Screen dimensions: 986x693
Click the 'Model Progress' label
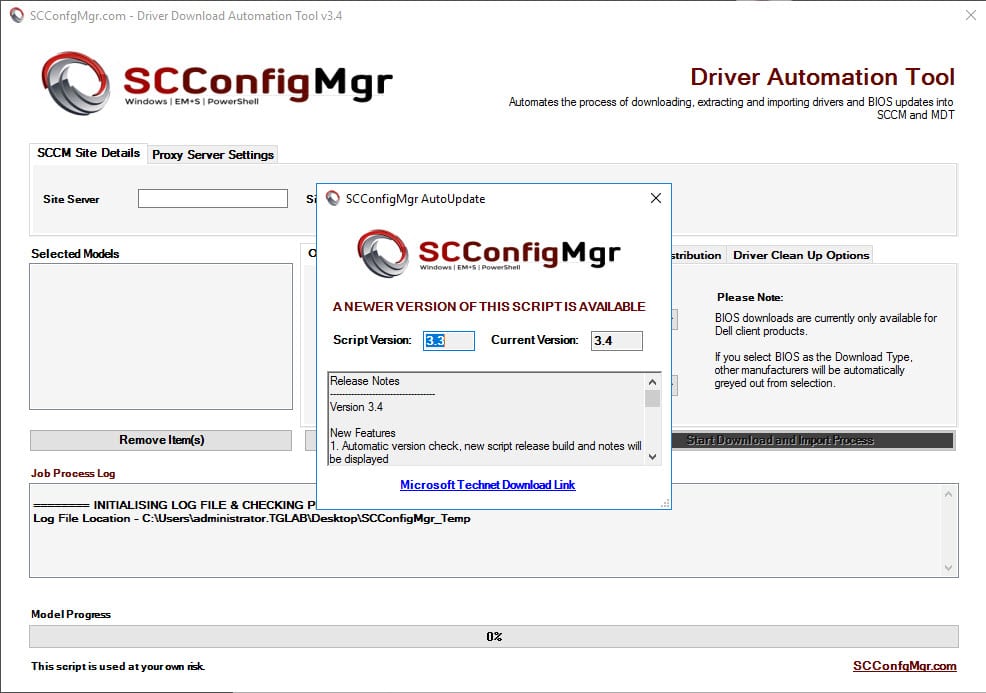coord(70,614)
